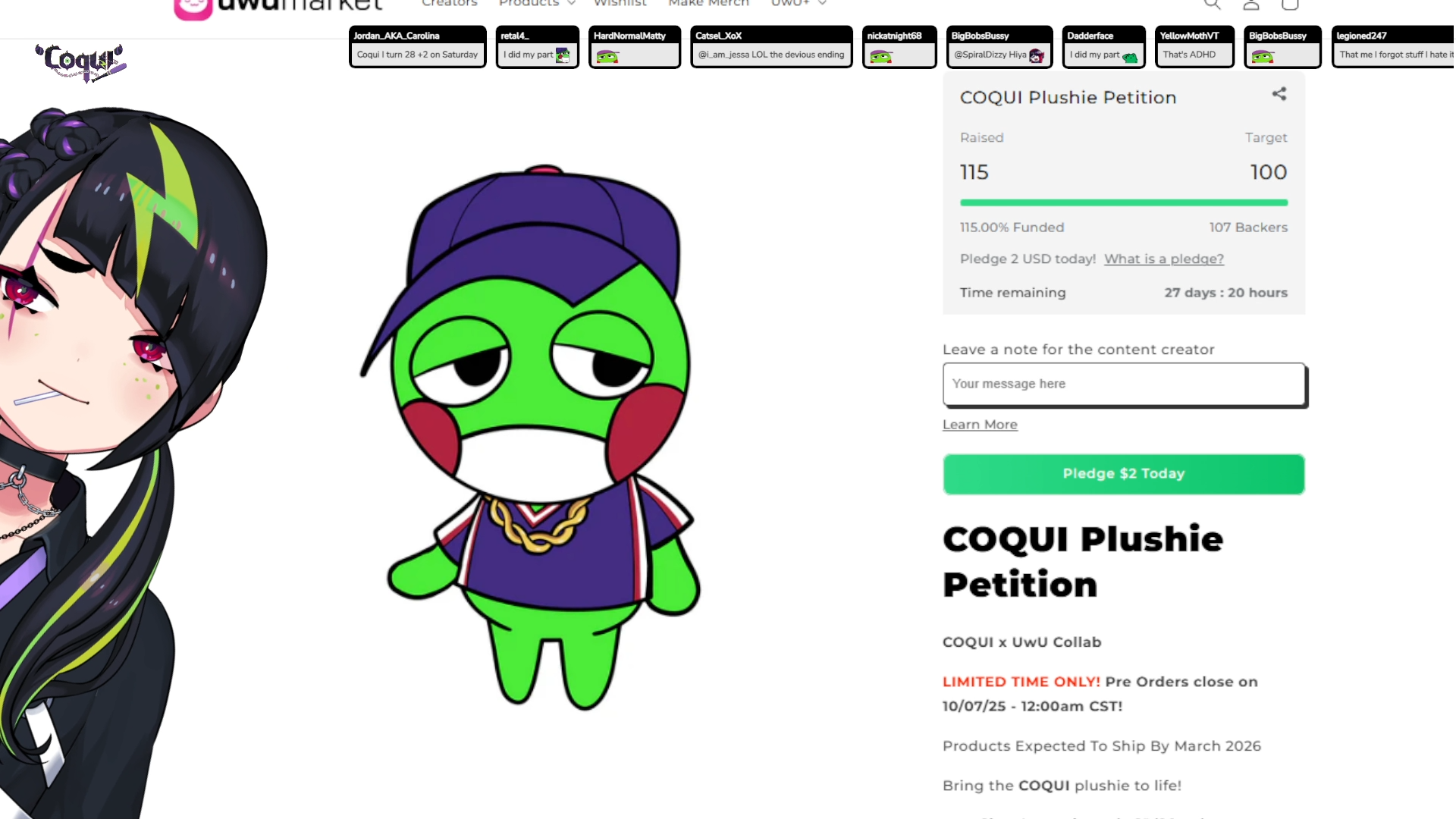Share the COQUI Plushie Petition

1279,94
